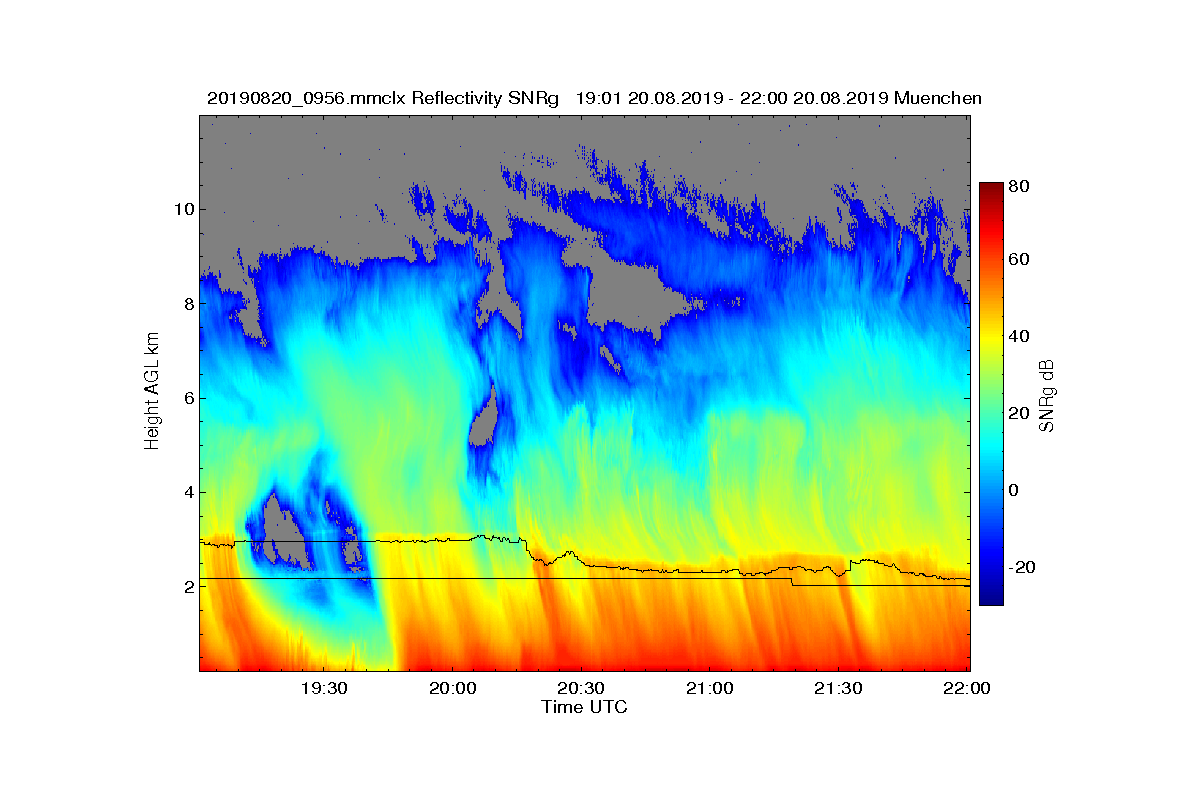Click the 'Time UTC' axis label

pyautogui.click(x=585, y=707)
